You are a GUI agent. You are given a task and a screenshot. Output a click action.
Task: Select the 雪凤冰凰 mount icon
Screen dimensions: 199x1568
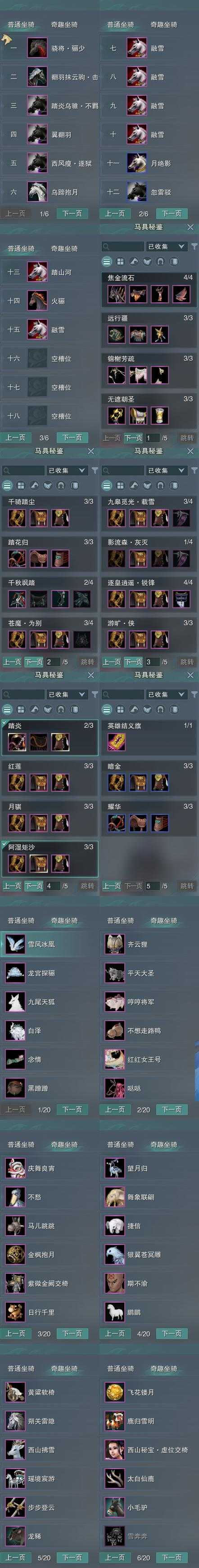coord(14,945)
